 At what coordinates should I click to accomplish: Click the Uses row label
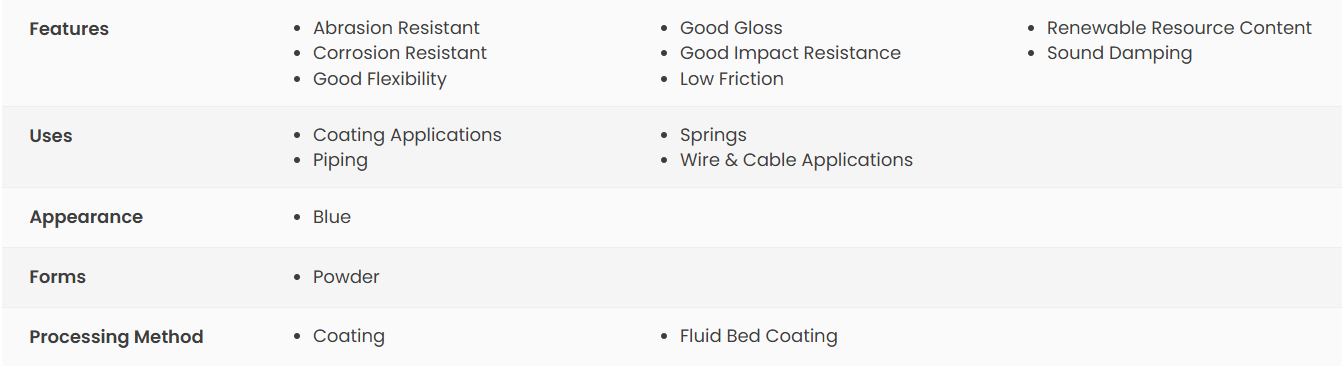(x=51, y=136)
